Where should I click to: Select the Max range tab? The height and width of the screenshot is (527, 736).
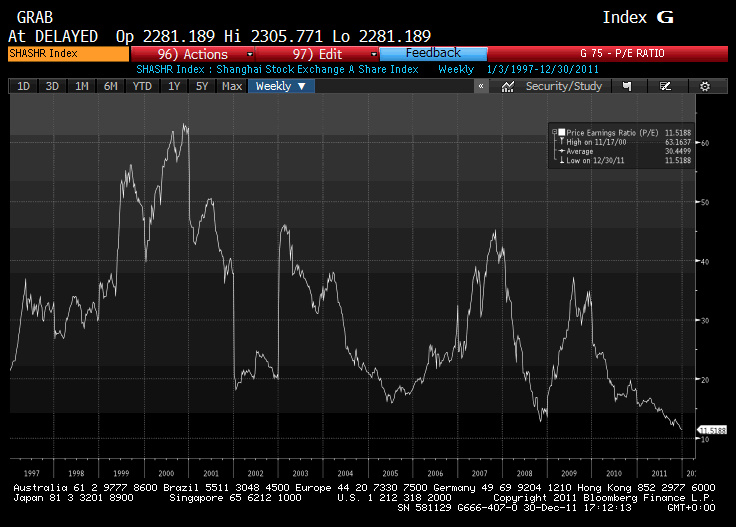click(x=232, y=86)
